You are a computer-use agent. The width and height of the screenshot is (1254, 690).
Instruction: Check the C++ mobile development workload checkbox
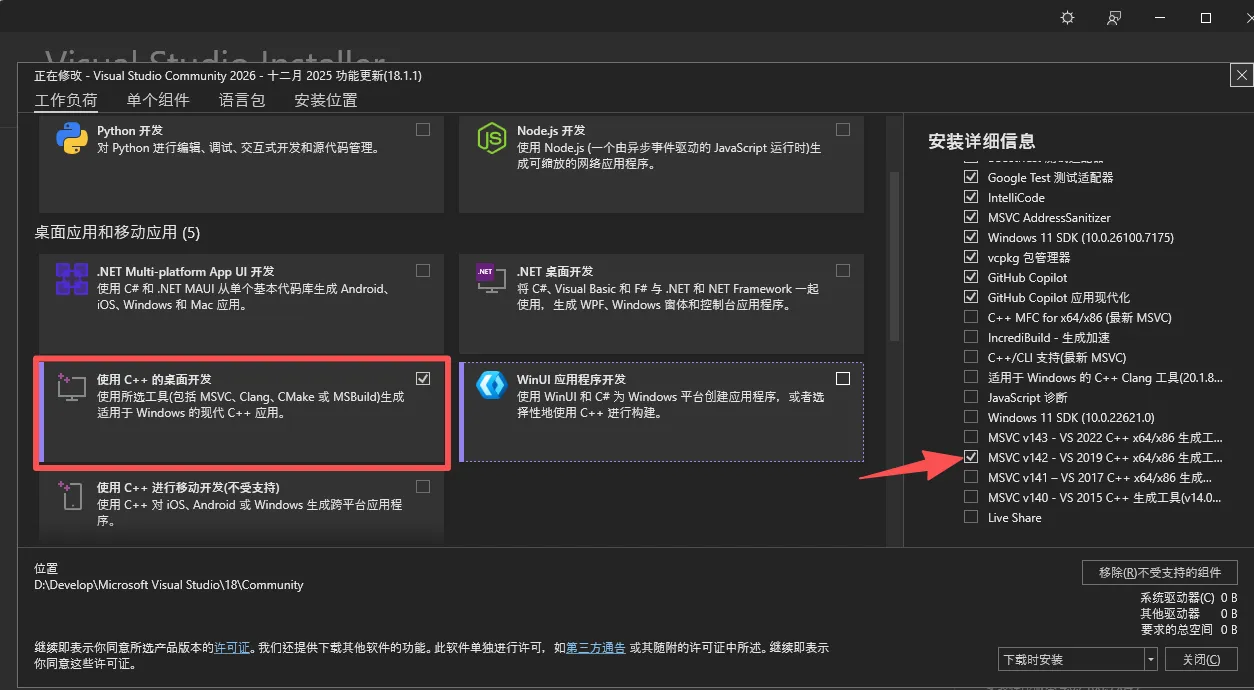click(x=423, y=487)
